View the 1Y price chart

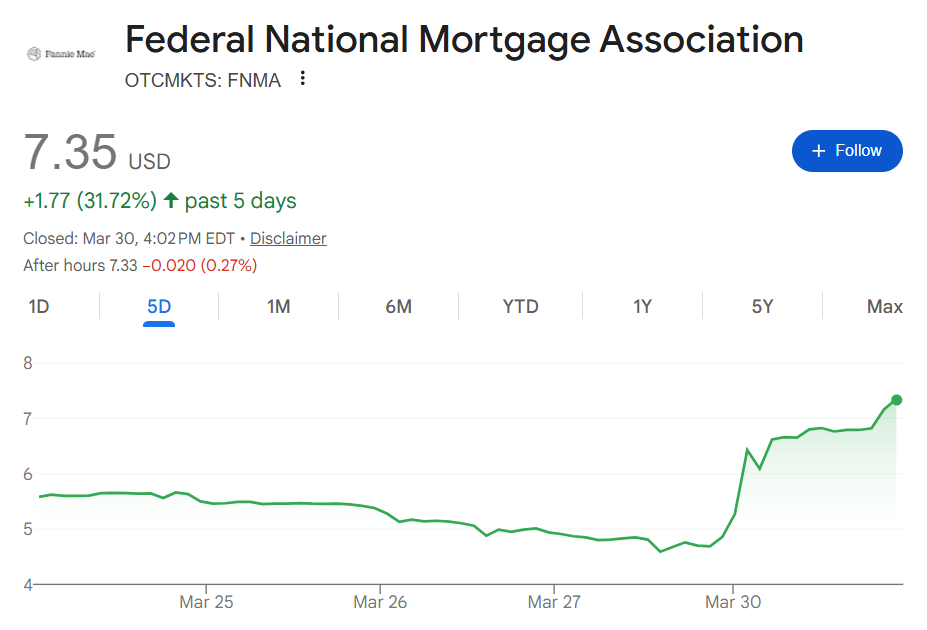[x=642, y=307]
